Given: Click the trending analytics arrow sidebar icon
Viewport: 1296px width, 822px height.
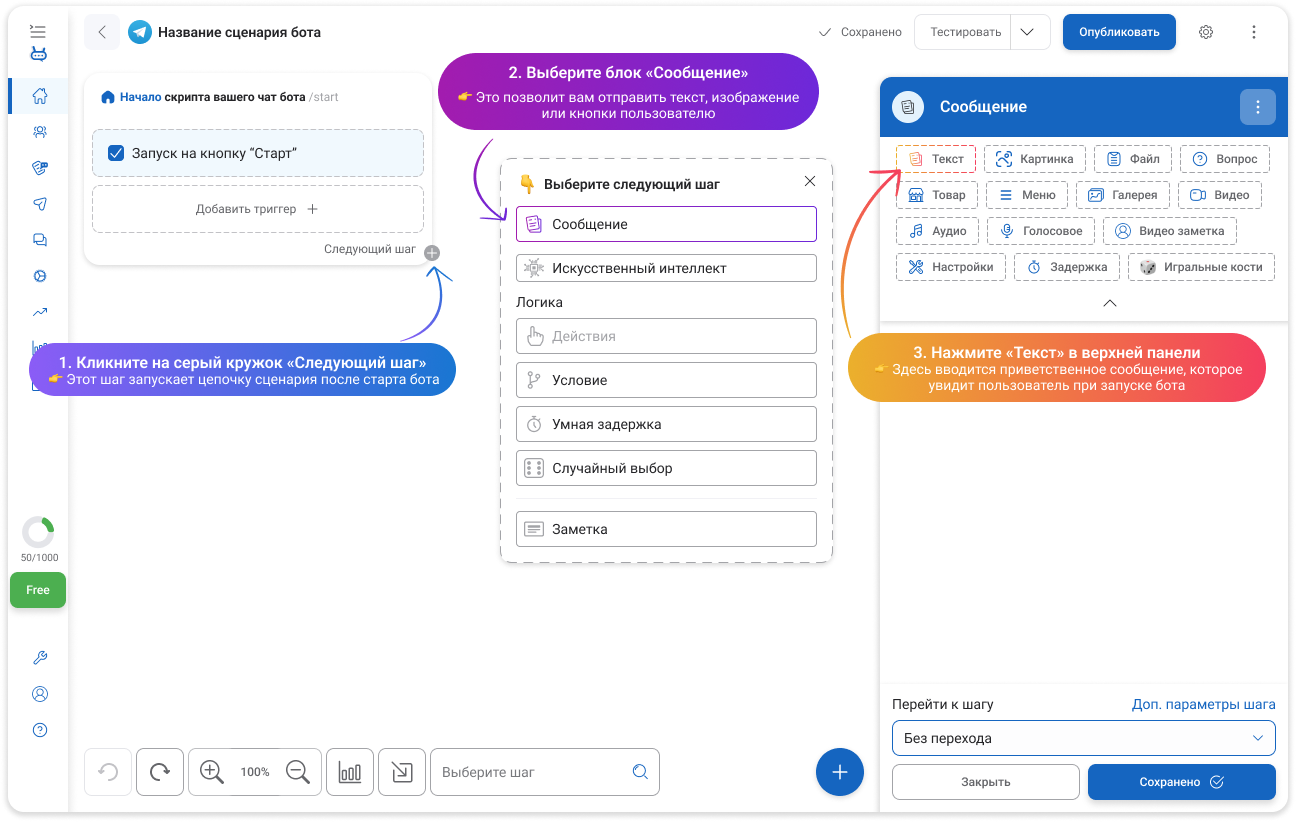Looking at the screenshot, I should tap(40, 312).
